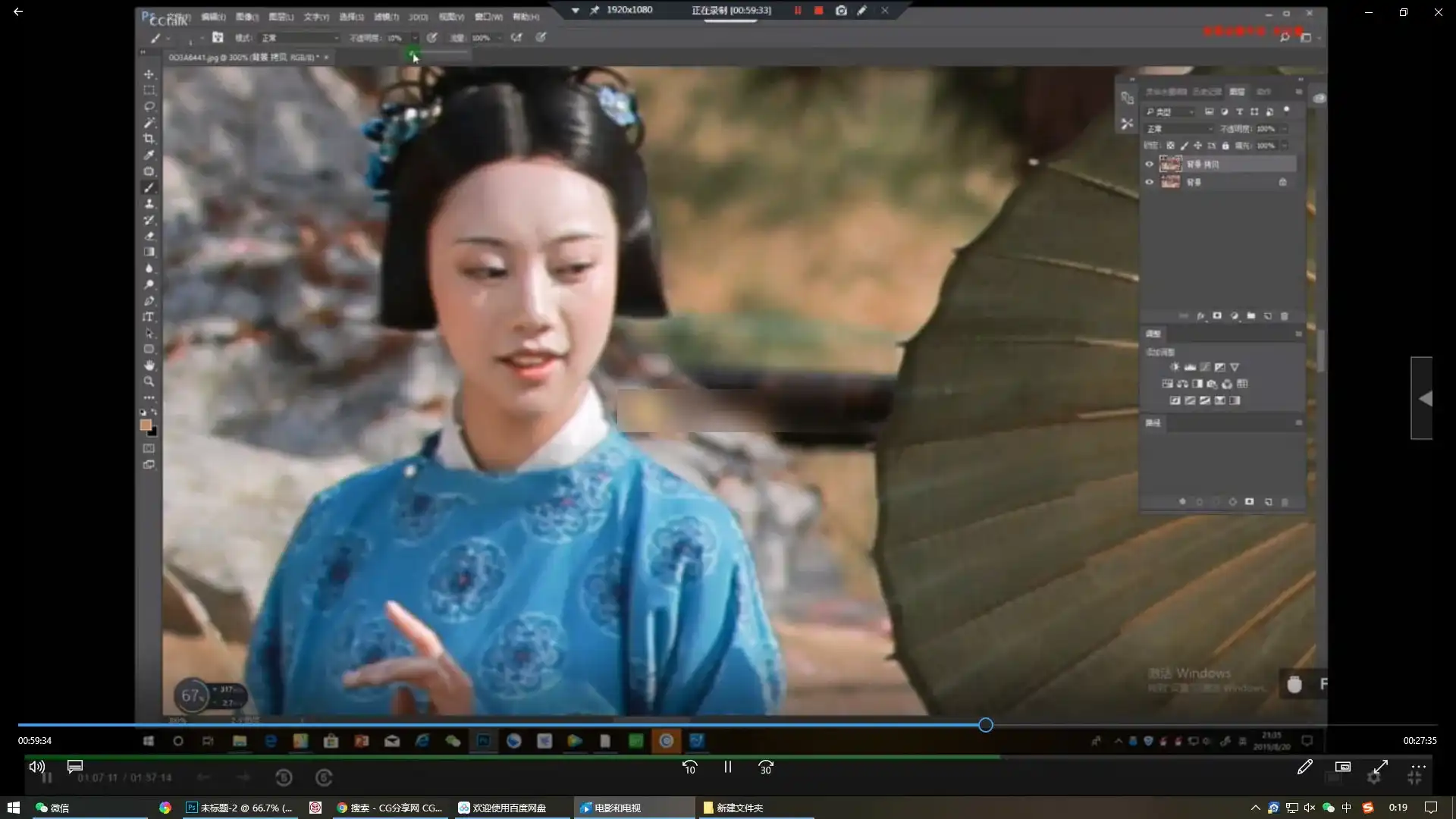Hide the 背景 拷贝 layer
This screenshot has height=819, width=1456.
pos(1150,163)
